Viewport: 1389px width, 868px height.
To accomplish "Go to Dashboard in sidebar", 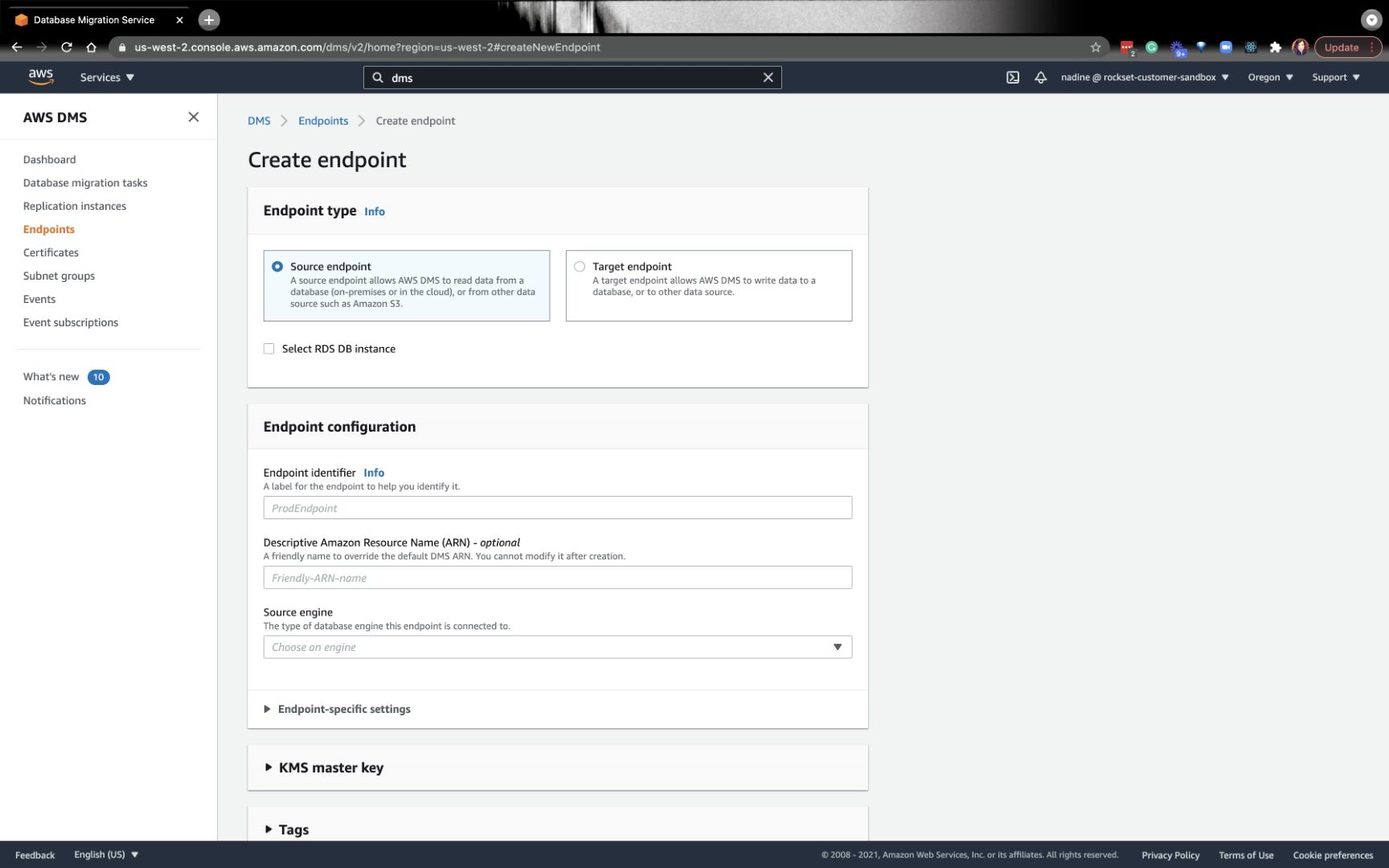I will click(x=50, y=160).
